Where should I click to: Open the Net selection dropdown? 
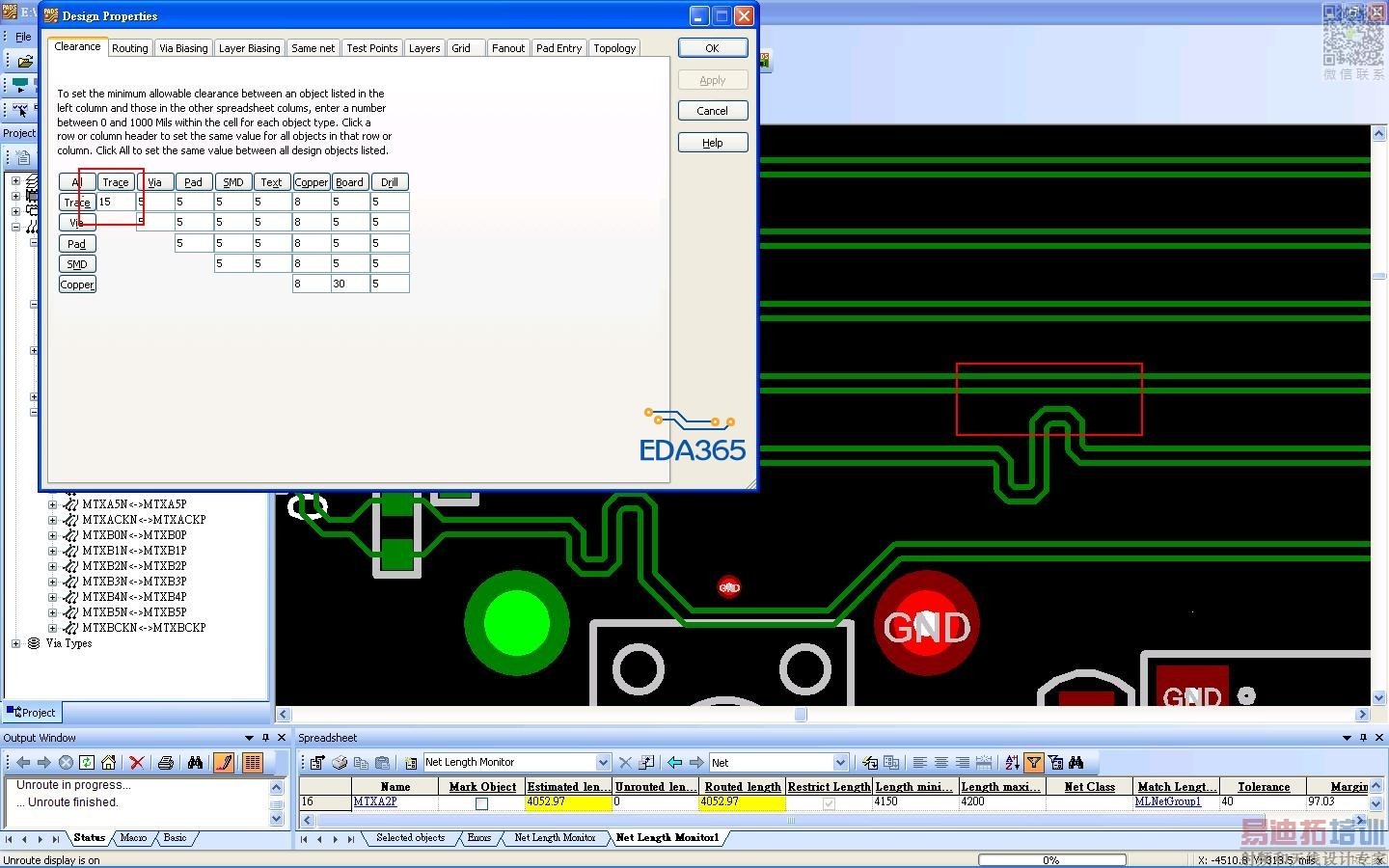840,763
